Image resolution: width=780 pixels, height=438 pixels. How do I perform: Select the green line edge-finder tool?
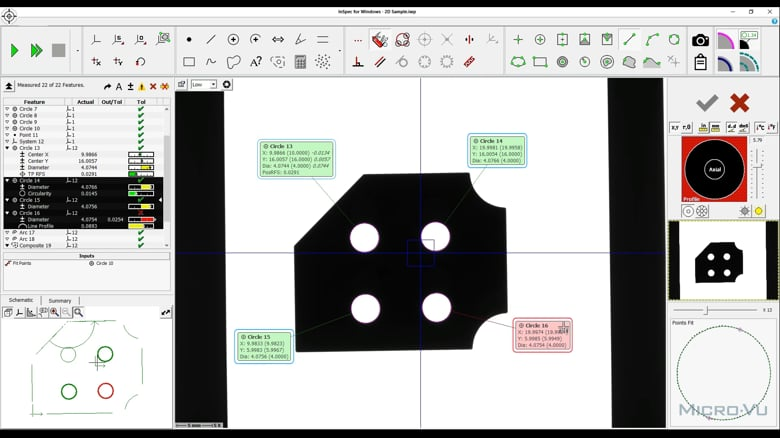coord(629,39)
